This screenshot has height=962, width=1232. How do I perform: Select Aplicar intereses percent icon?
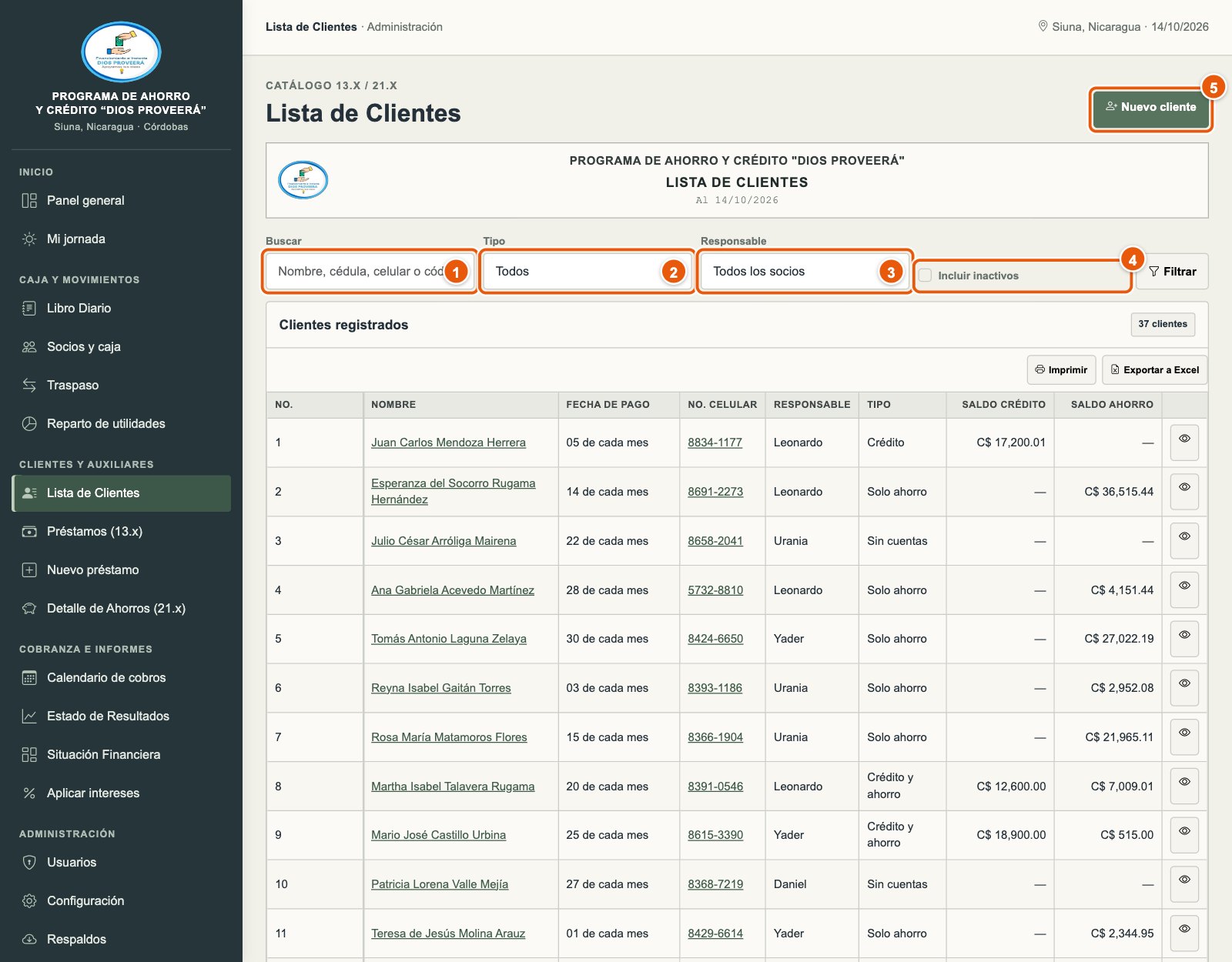(29, 793)
